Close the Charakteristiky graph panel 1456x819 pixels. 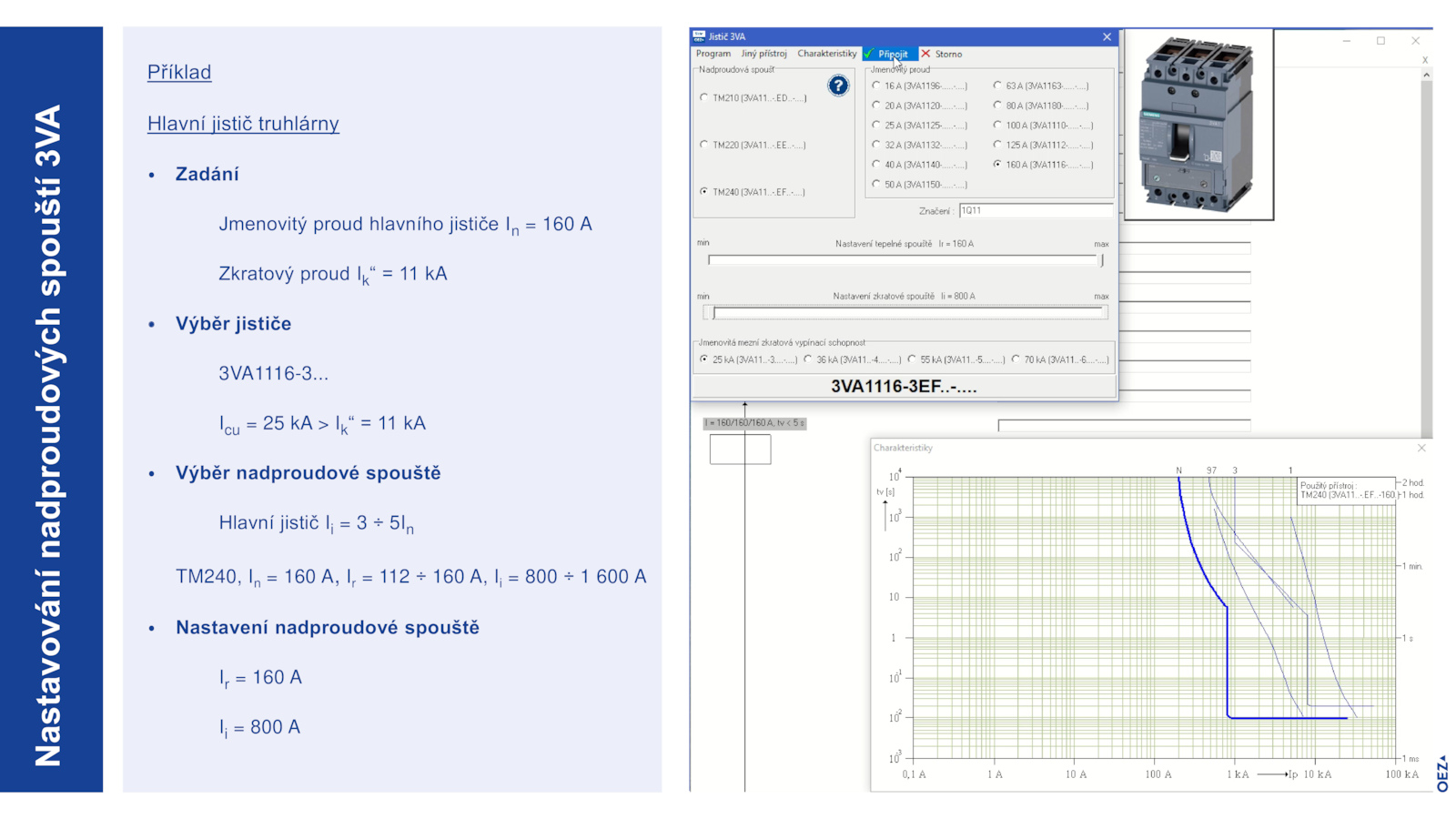coord(1421,448)
